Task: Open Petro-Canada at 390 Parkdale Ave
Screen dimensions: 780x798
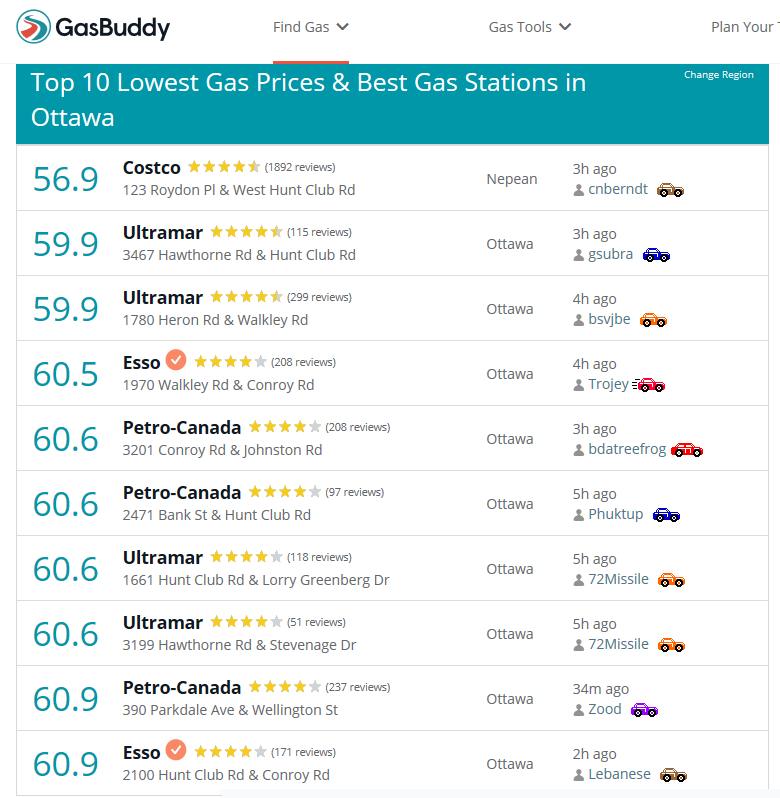Action: [x=182, y=688]
